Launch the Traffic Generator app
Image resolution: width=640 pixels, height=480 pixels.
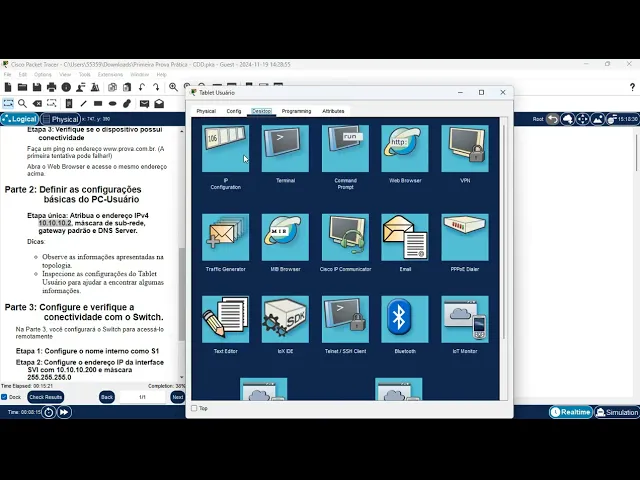[x=225, y=237]
